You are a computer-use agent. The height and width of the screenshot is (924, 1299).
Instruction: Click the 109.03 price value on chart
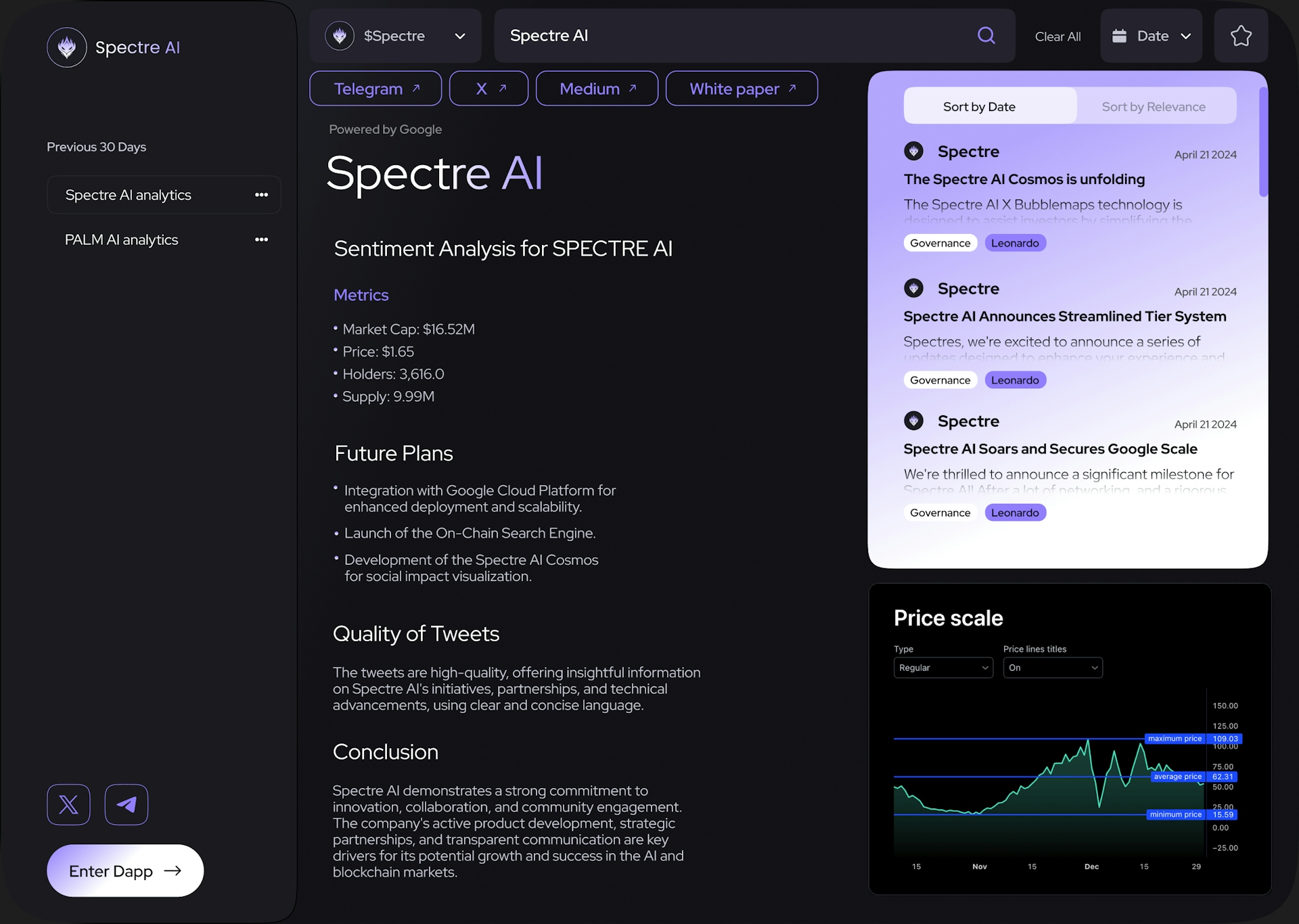pos(1225,739)
